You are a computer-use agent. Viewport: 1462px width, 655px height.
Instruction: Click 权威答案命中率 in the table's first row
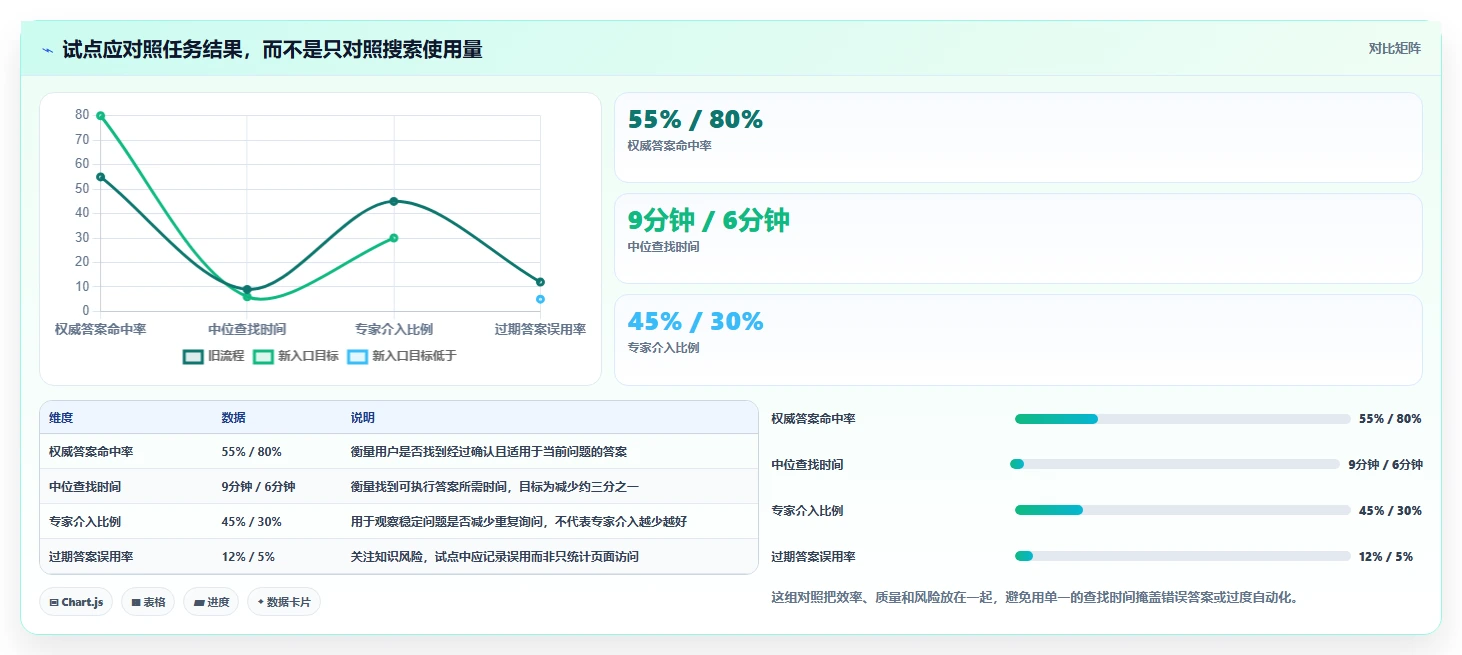[x=91, y=452]
